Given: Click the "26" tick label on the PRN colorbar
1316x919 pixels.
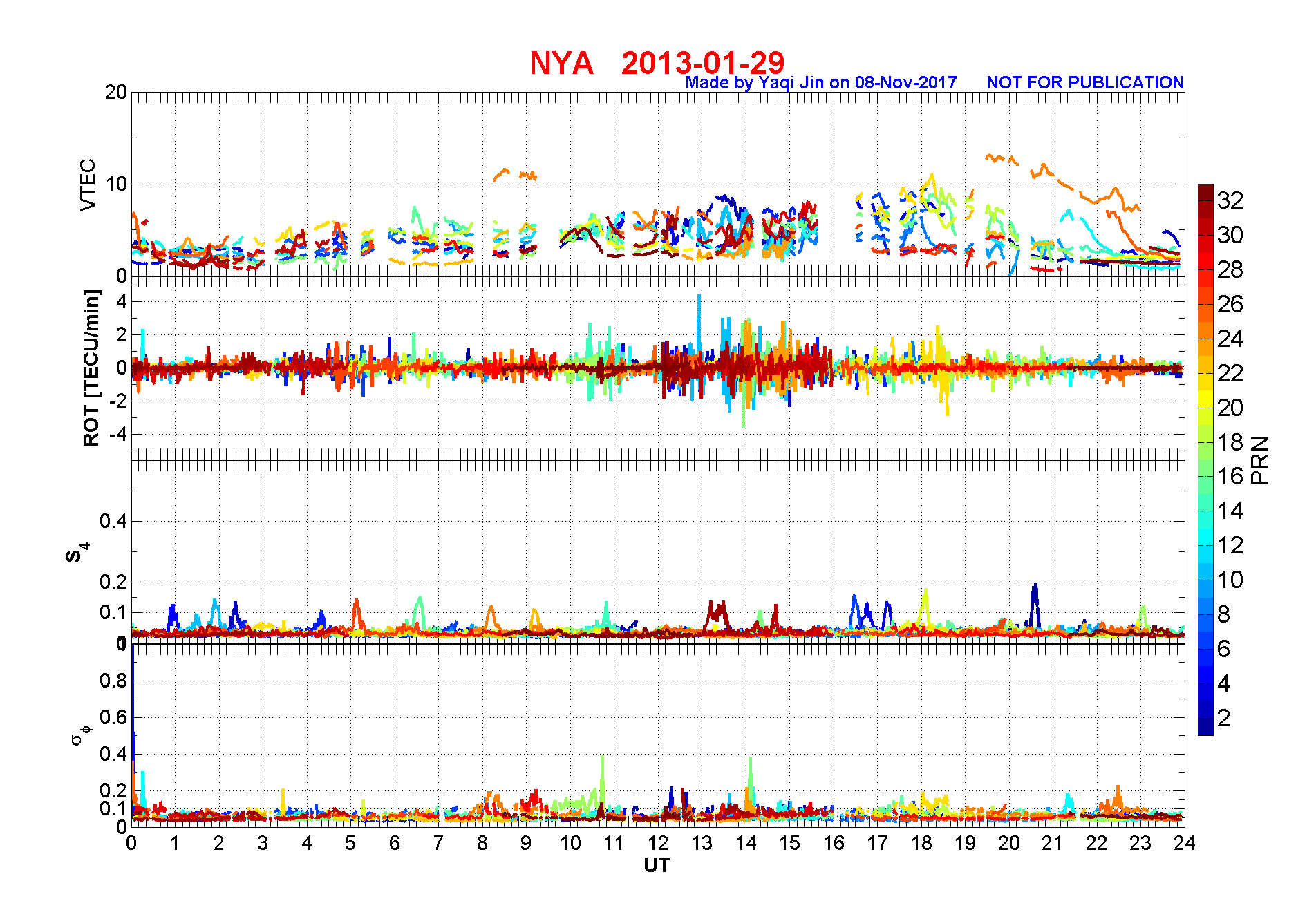Looking at the screenshot, I should point(1230,304).
